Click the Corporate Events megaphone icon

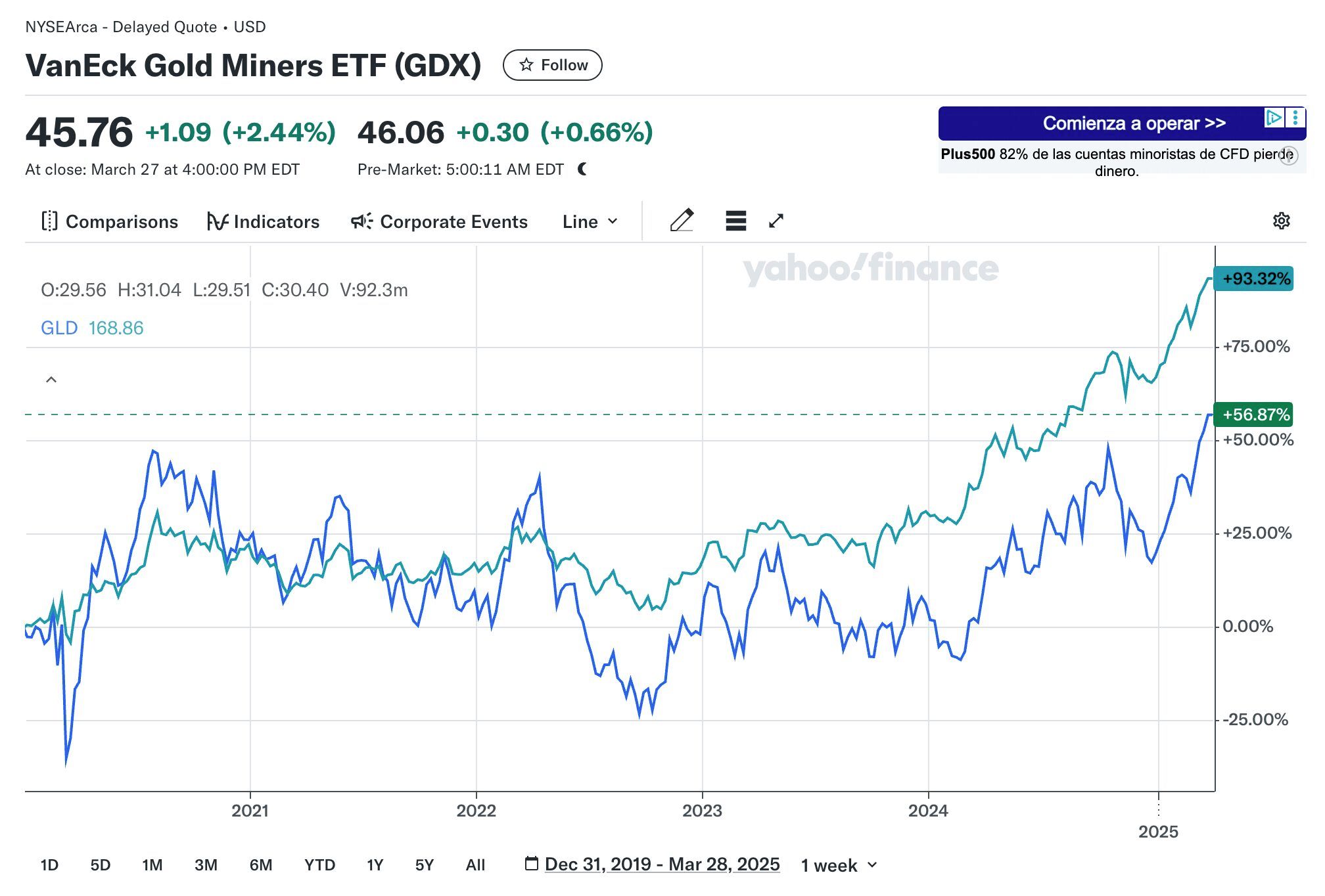pos(361,221)
